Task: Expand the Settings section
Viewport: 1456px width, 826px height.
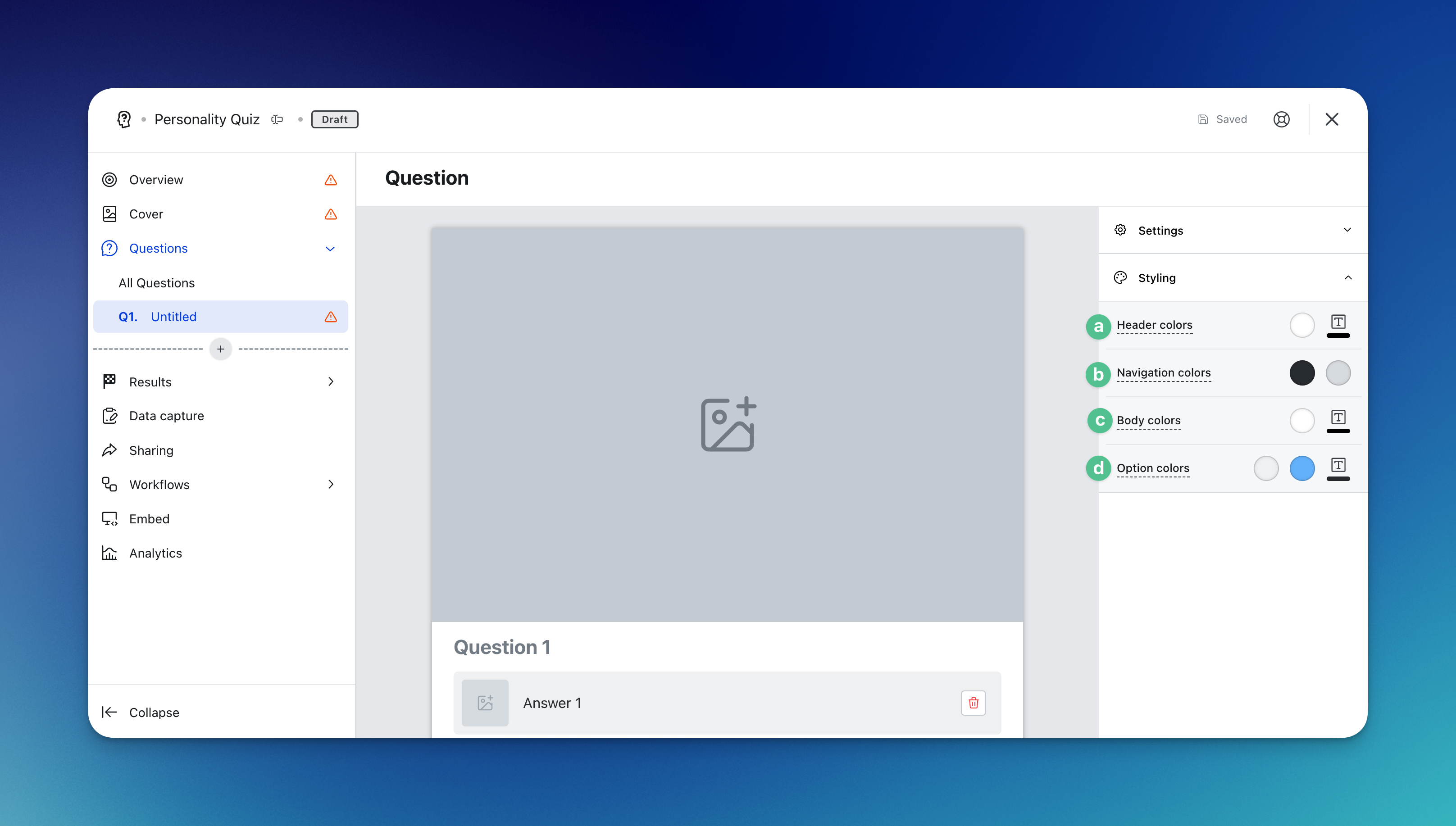Action: click(1347, 230)
